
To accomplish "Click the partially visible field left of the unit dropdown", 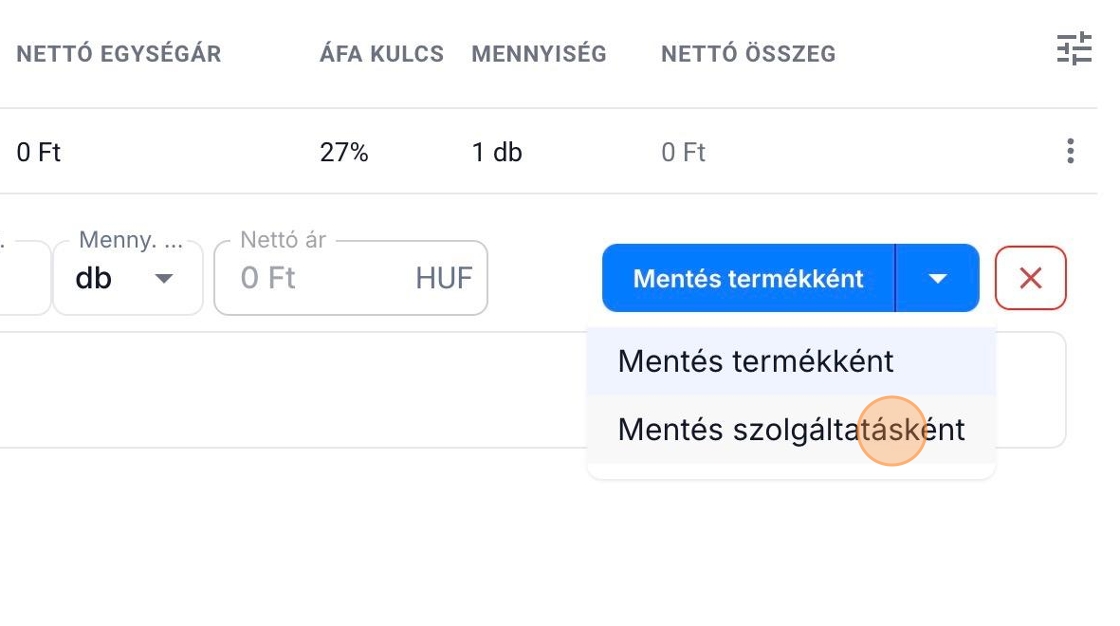I will [x=24, y=278].
